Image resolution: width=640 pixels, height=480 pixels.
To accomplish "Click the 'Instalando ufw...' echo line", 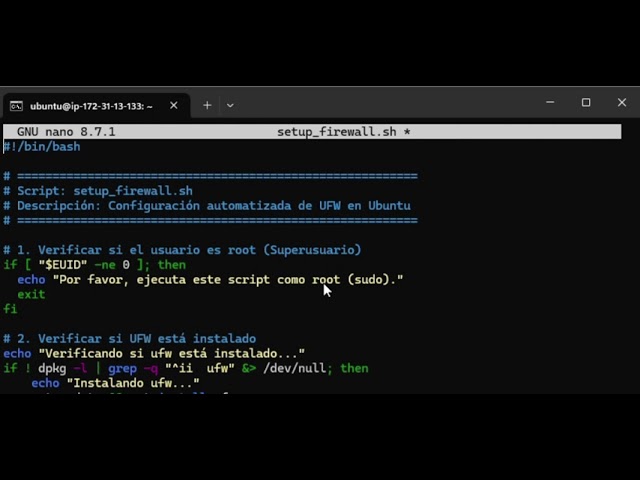I will (x=116, y=383).
